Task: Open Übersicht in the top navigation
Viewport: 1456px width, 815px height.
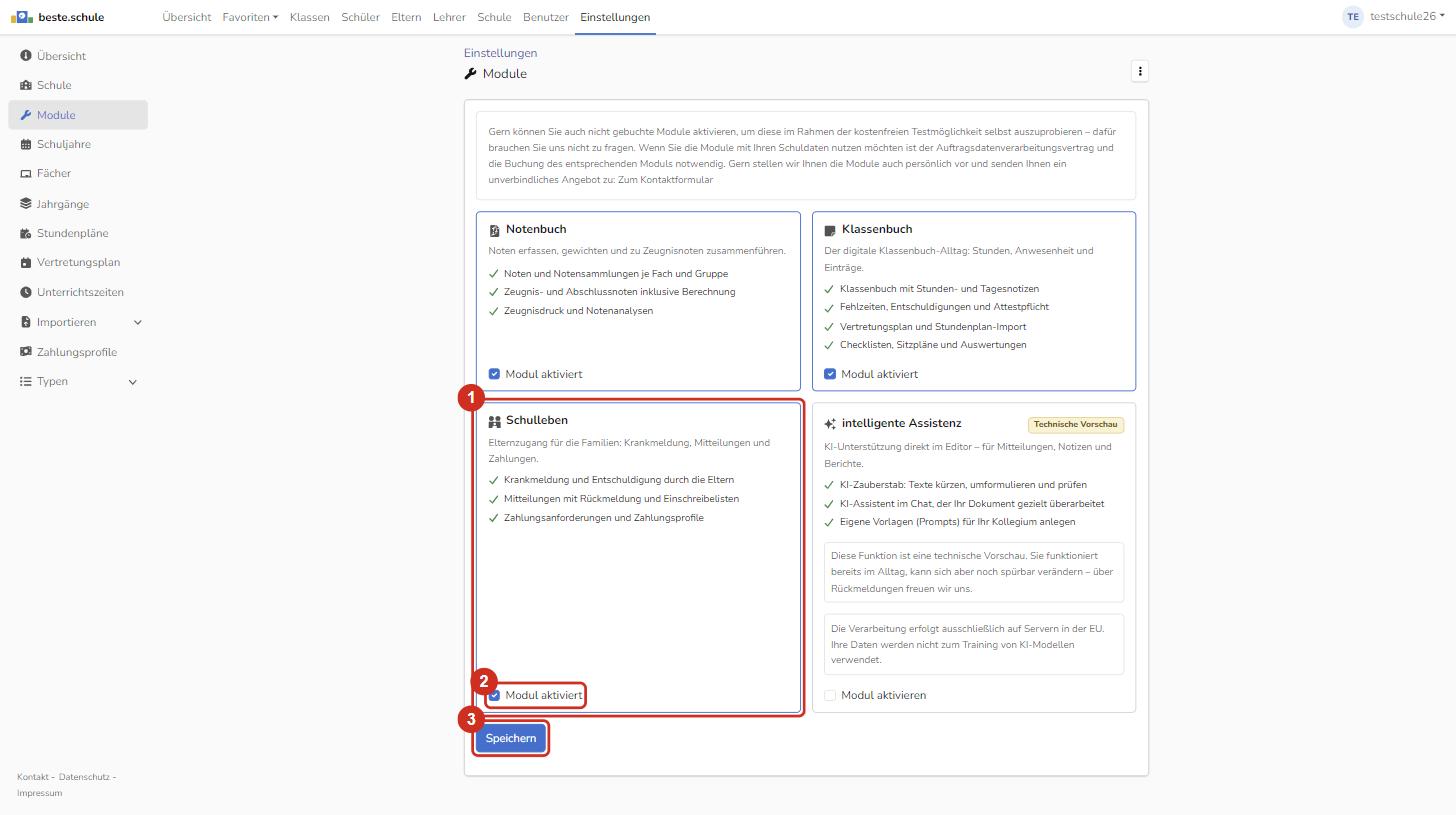Action: pos(187,17)
